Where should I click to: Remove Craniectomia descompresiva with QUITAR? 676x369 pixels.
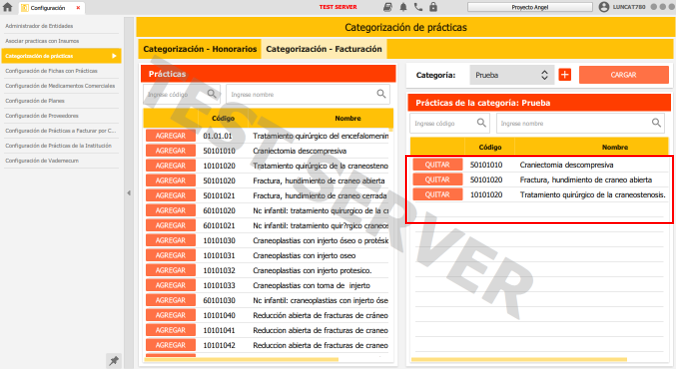pyautogui.click(x=438, y=165)
